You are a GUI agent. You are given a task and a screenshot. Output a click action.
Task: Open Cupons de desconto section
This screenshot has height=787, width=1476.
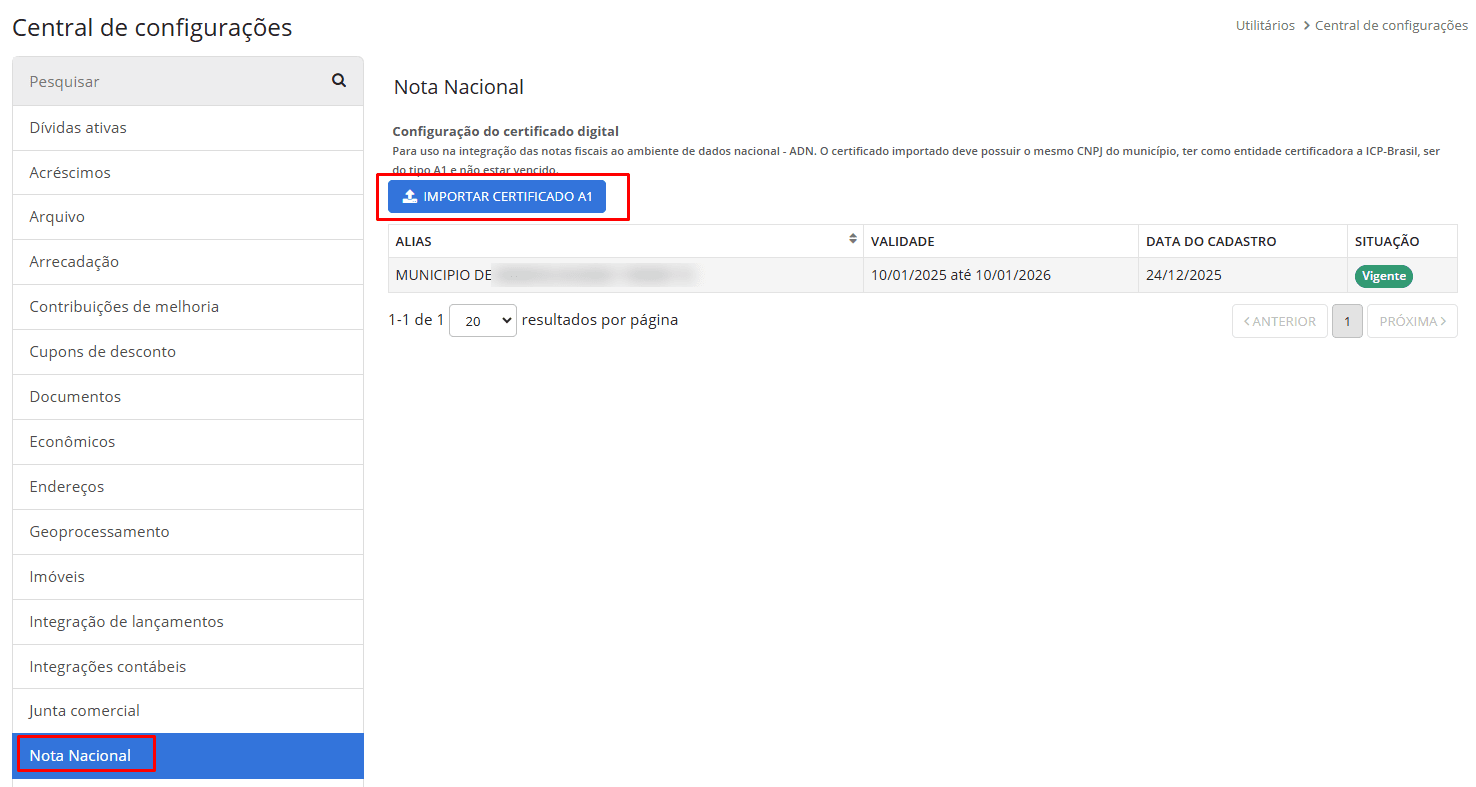click(102, 352)
